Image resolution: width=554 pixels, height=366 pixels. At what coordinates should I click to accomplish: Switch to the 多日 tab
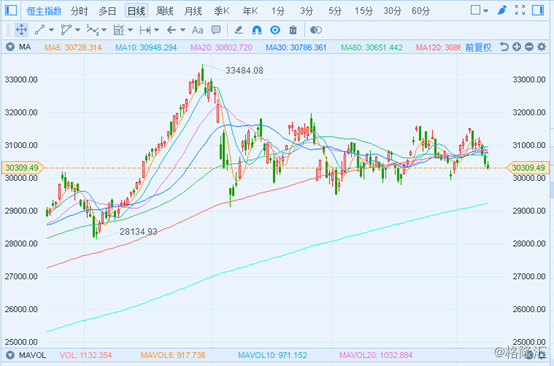(x=107, y=11)
